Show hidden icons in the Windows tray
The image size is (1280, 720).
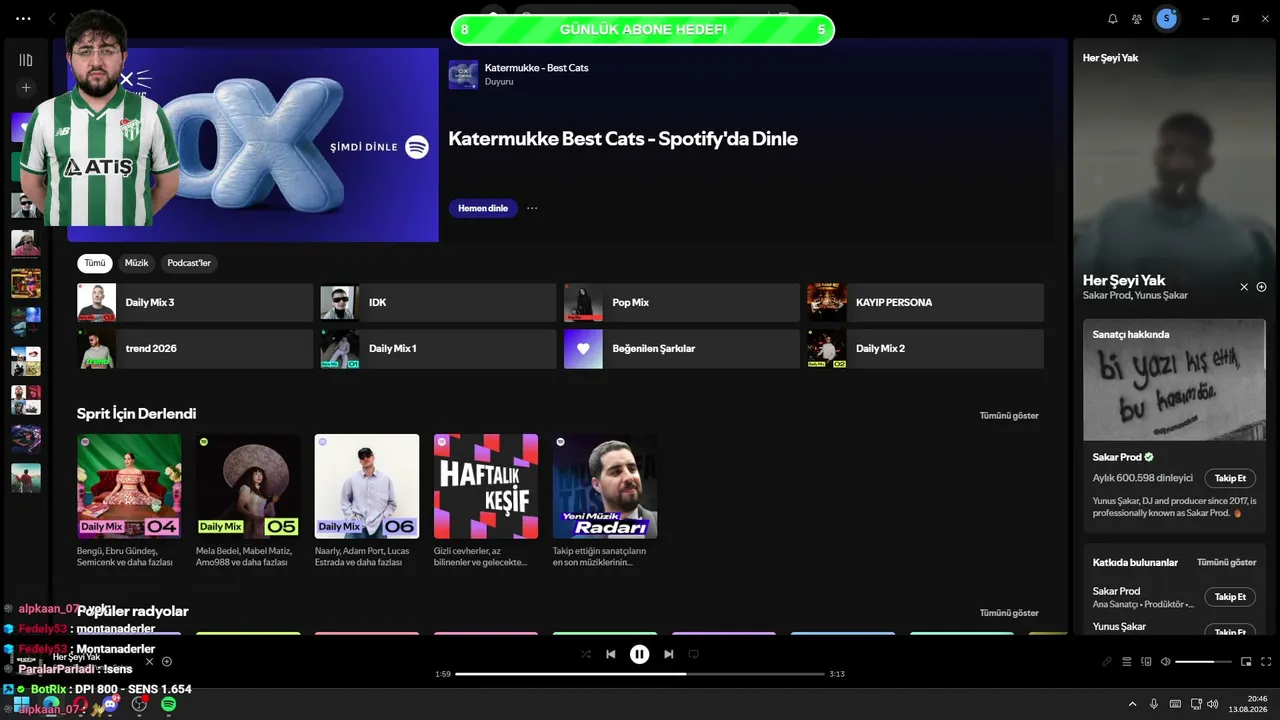click(1132, 704)
